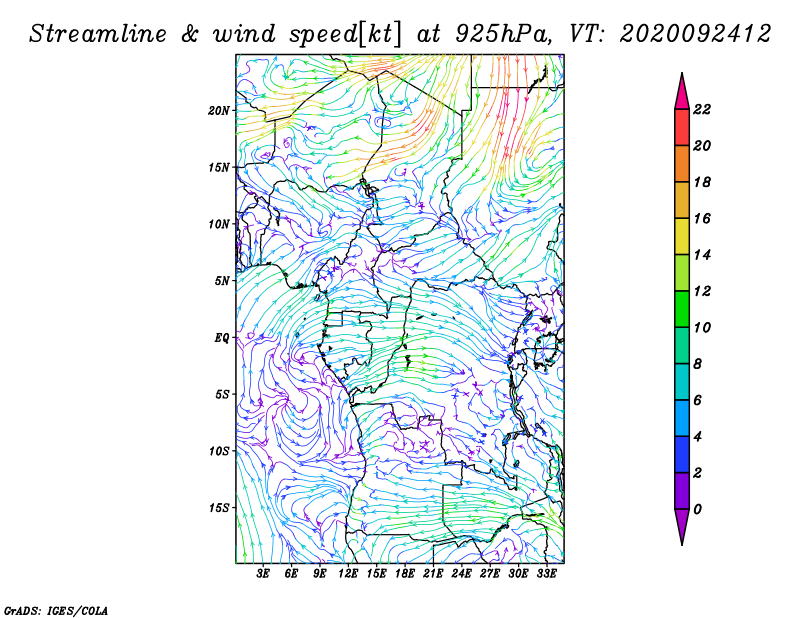Click the cyan 6-8 kt color band
The height and width of the screenshot is (618, 800).
(682, 382)
